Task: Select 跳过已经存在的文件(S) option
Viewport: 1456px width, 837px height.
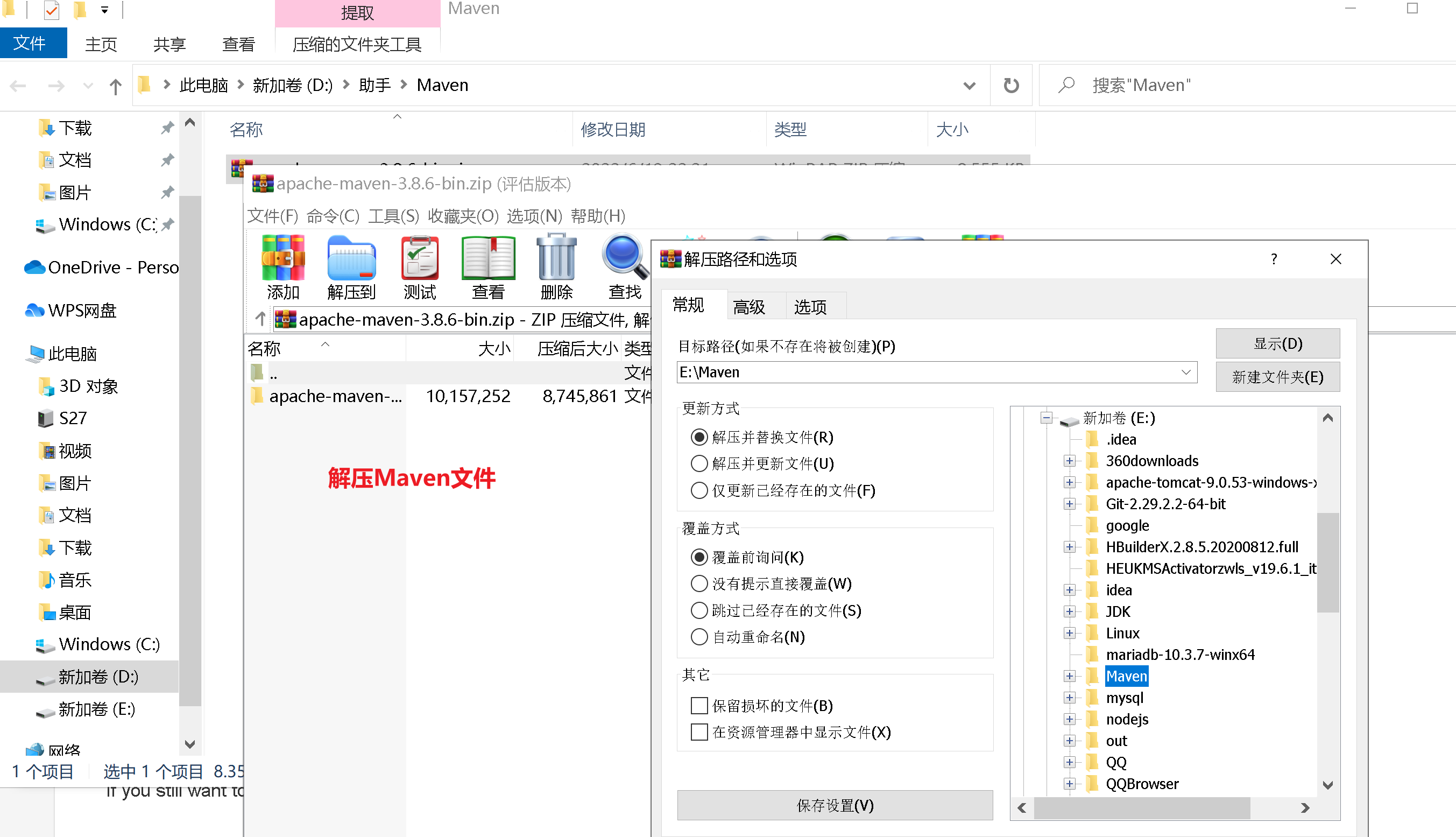Action: 699,610
